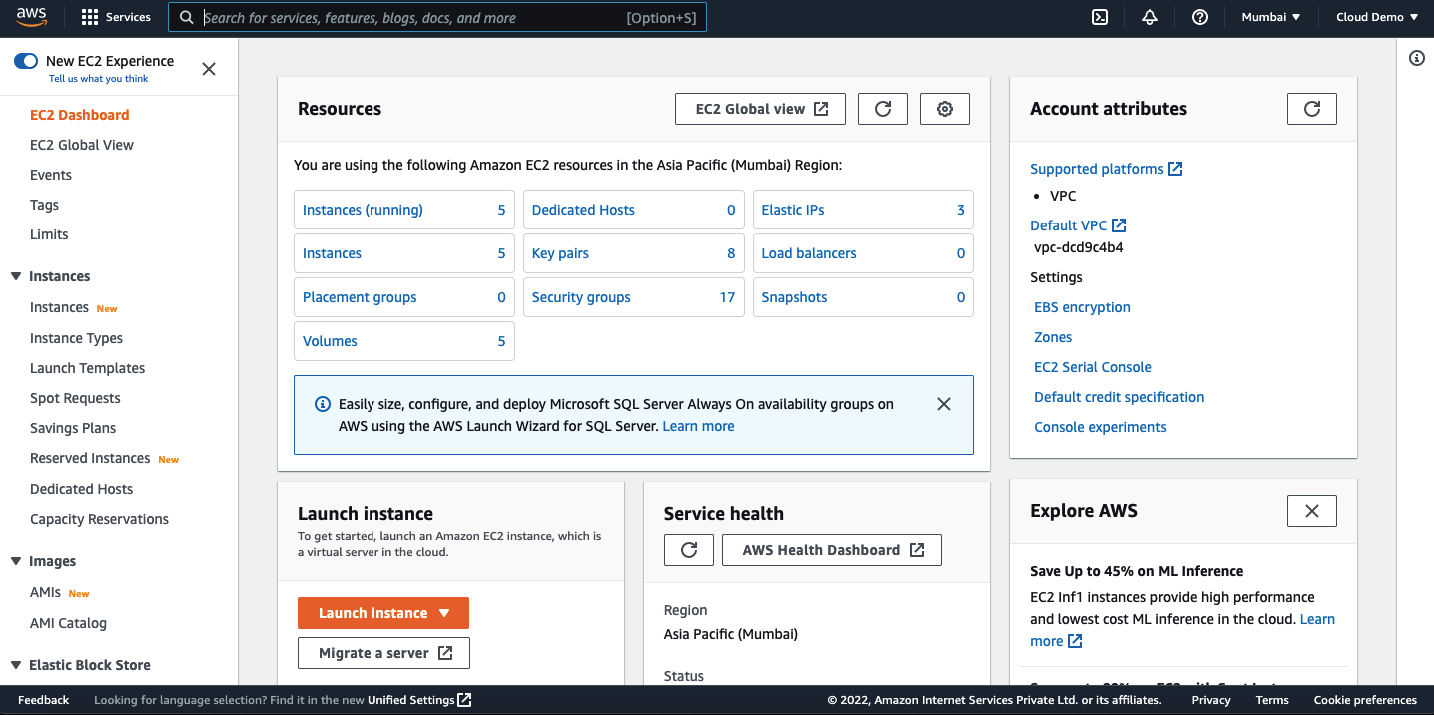1434x715 pixels.
Task: Open Instance Types in sidebar
Action: click(x=77, y=338)
